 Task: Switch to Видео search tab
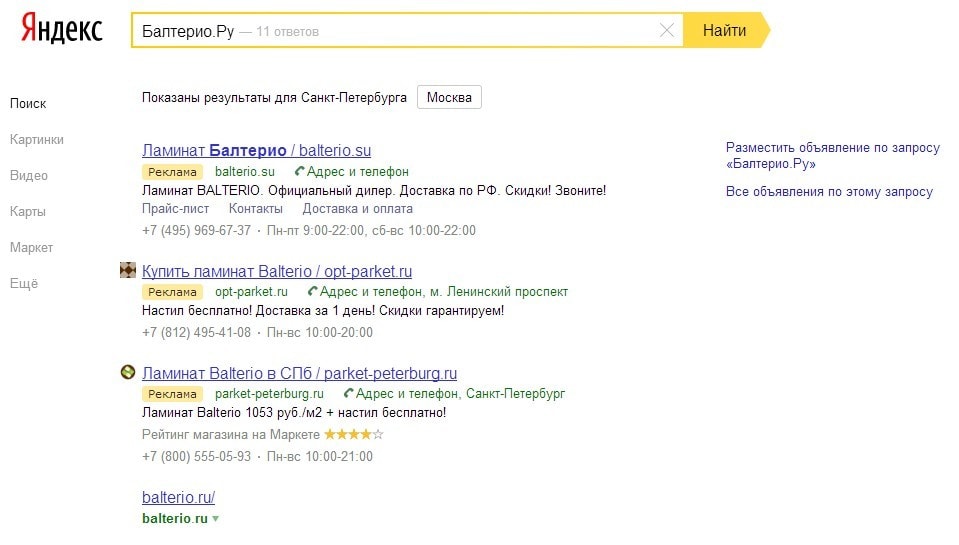point(29,176)
